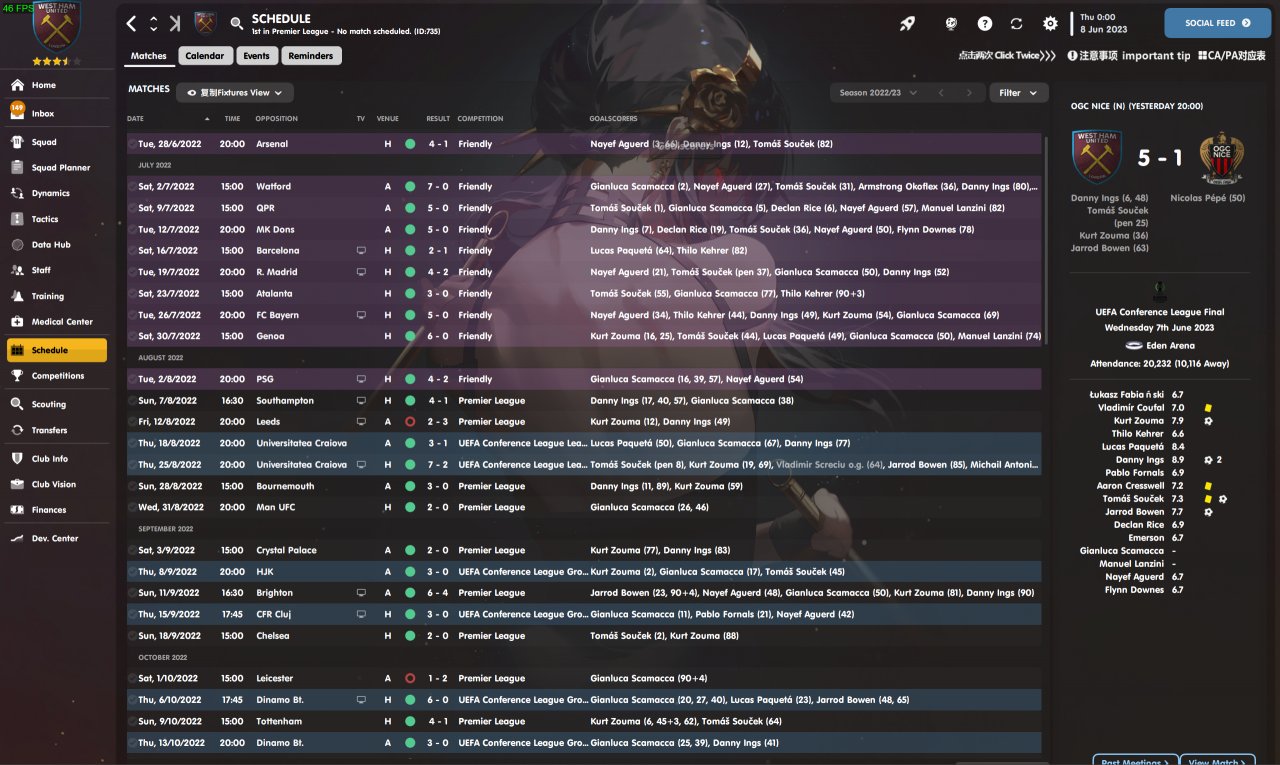Open the Inbox envelope icon with 149 badge
Image resolution: width=1280 pixels, height=765 pixels.
point(17,113)
